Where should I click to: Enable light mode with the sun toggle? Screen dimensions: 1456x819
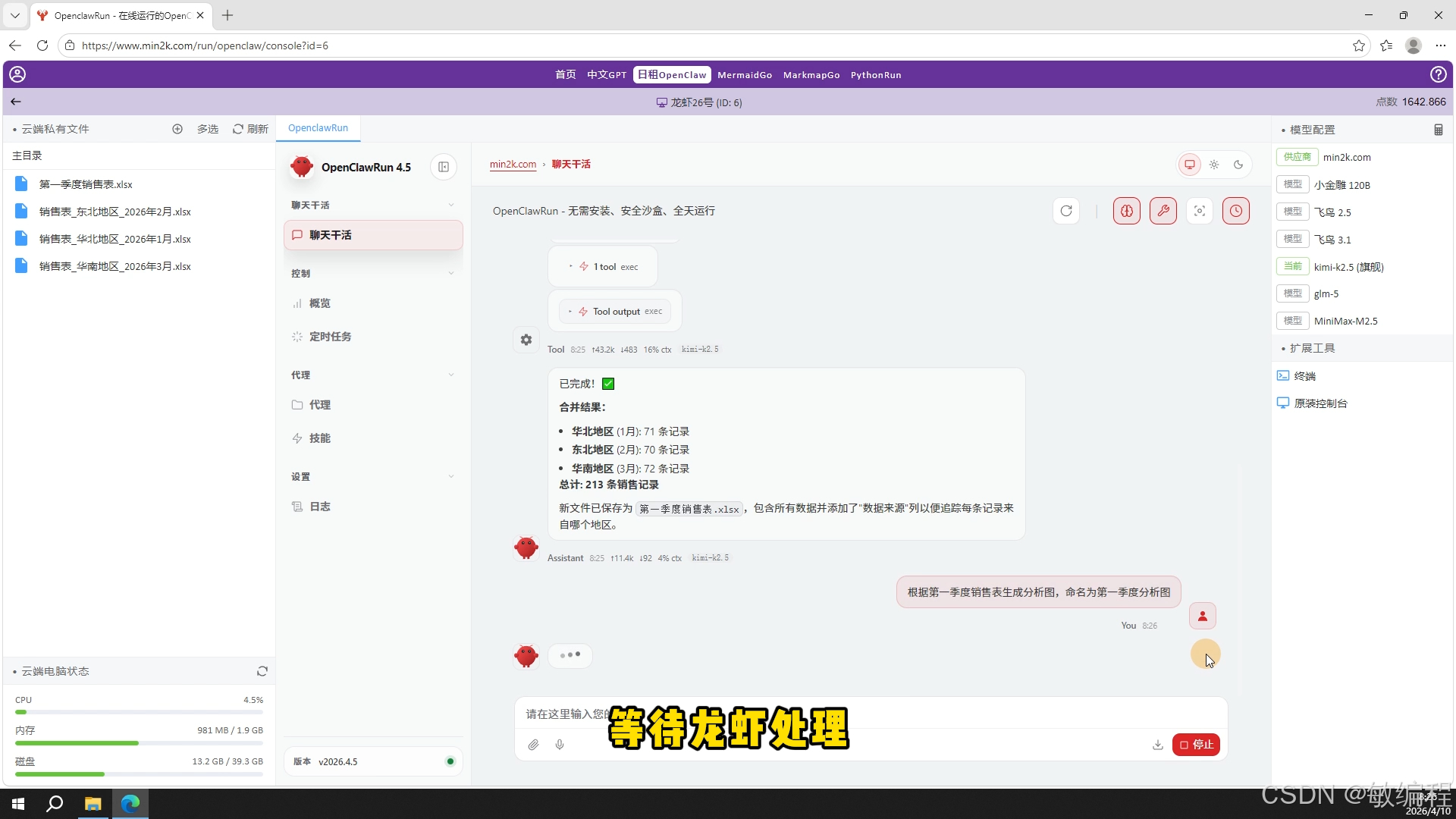(1214, 164)
